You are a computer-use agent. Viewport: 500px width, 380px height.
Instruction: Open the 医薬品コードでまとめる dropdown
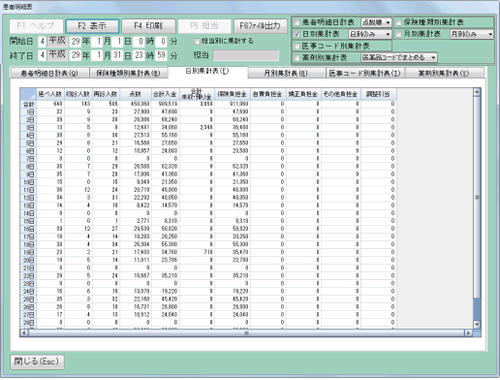point(399,58)
